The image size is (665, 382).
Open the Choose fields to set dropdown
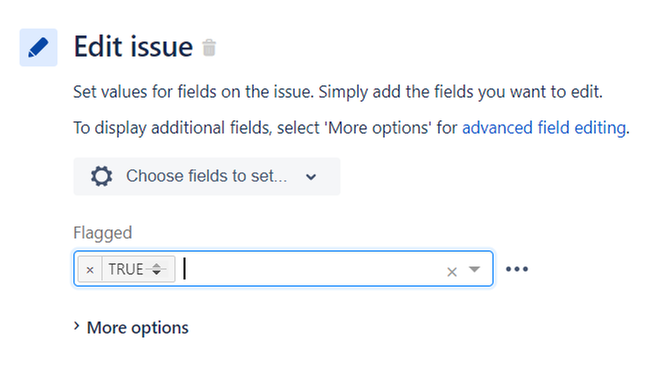(x=207, y=176)
